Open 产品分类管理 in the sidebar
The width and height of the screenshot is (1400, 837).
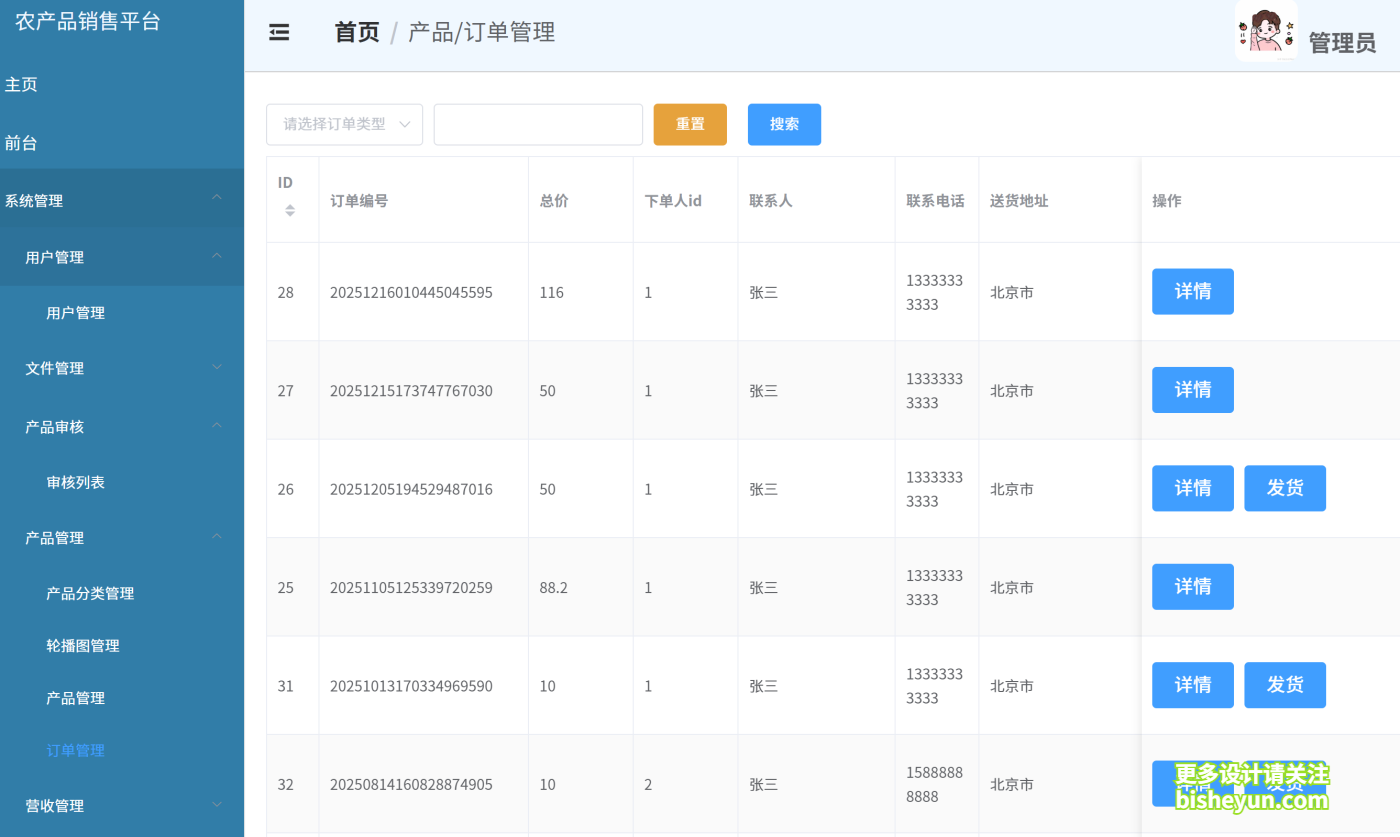pyautogui.click(x=92, y=593)
